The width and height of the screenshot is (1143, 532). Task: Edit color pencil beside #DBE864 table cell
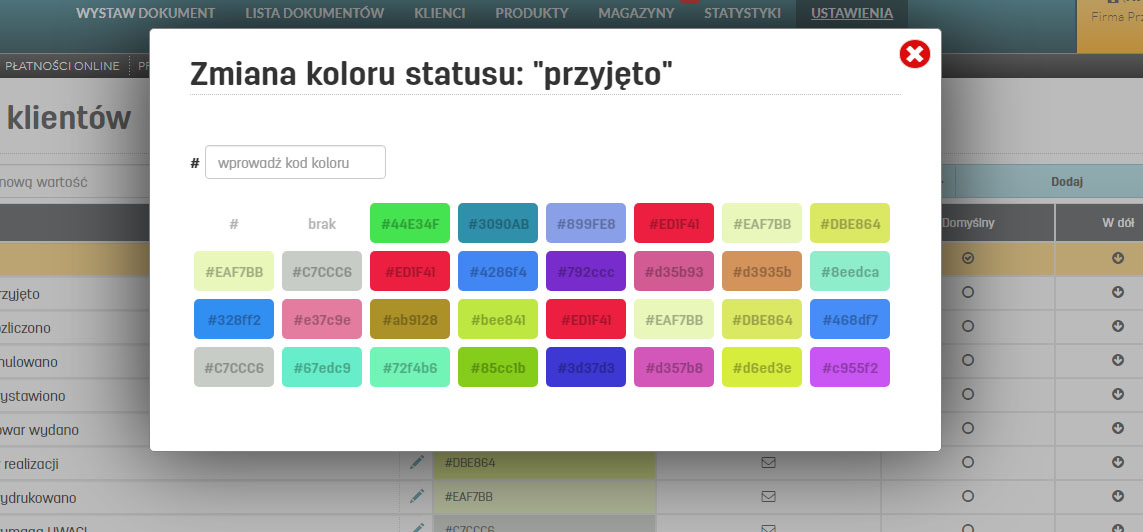click(417, 462)
